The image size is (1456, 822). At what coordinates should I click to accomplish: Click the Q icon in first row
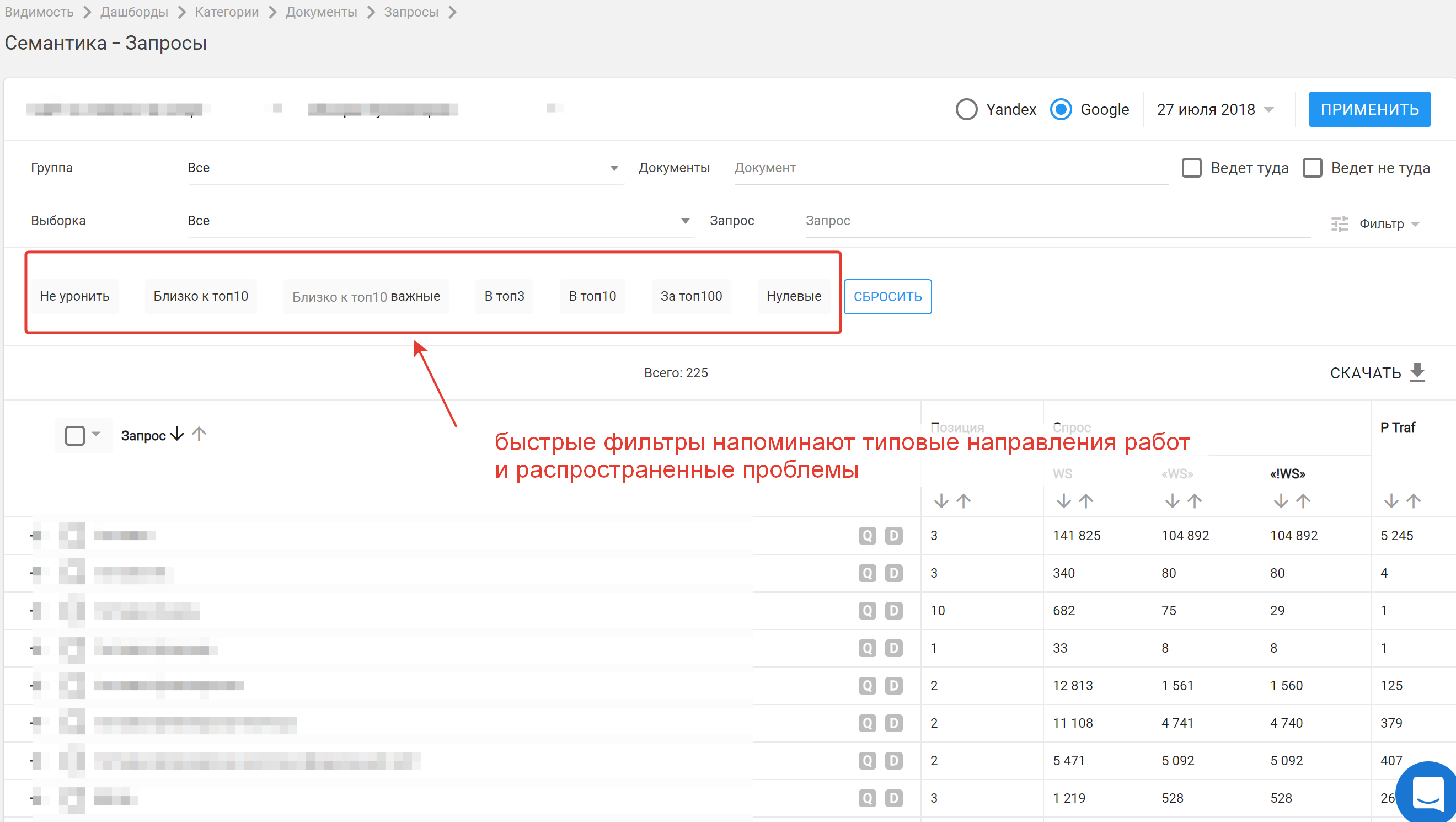tap(866, 535)
